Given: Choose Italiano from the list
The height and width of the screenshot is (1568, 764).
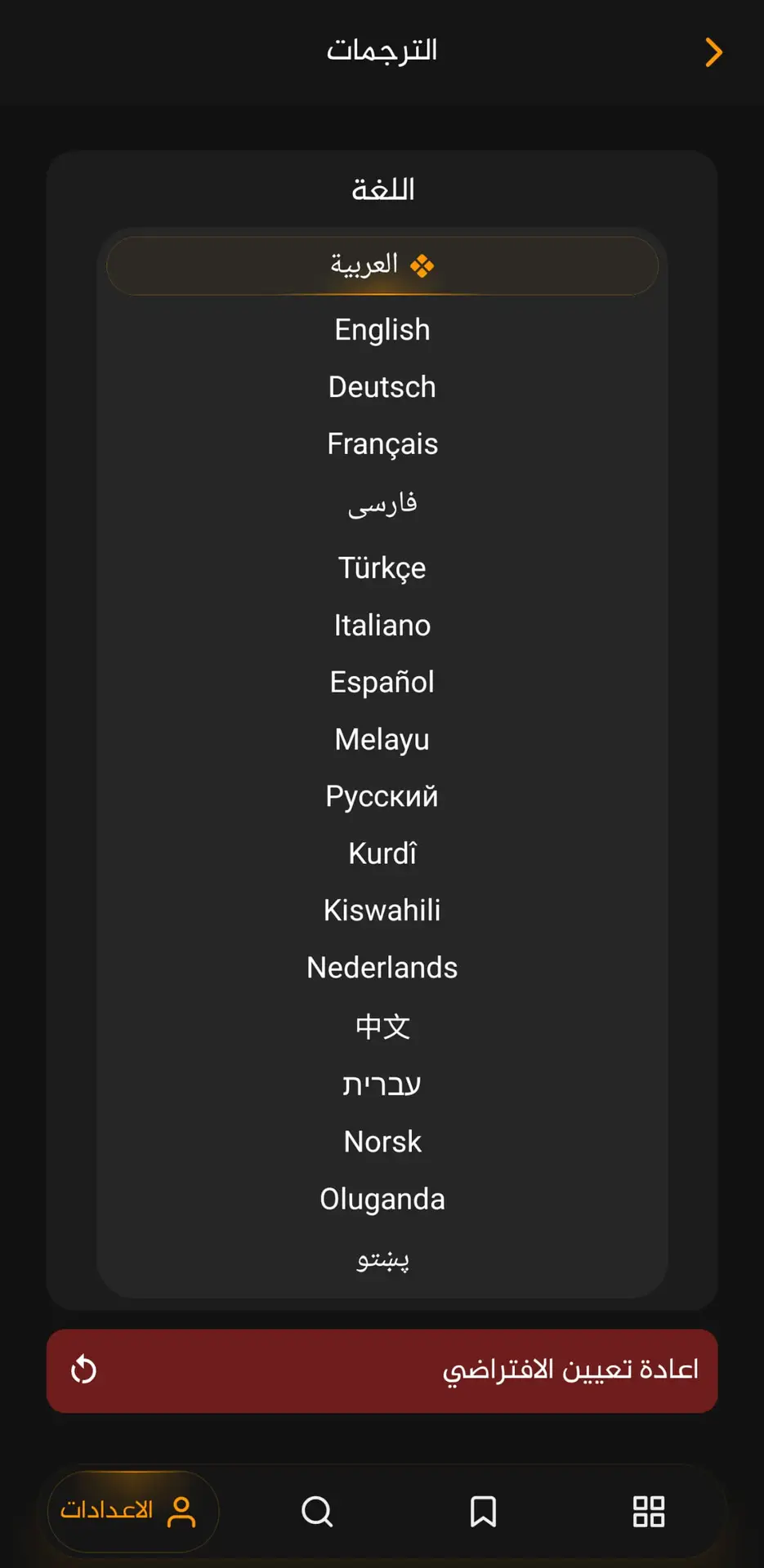Looking at the screenshot, I should coord(382,626).
